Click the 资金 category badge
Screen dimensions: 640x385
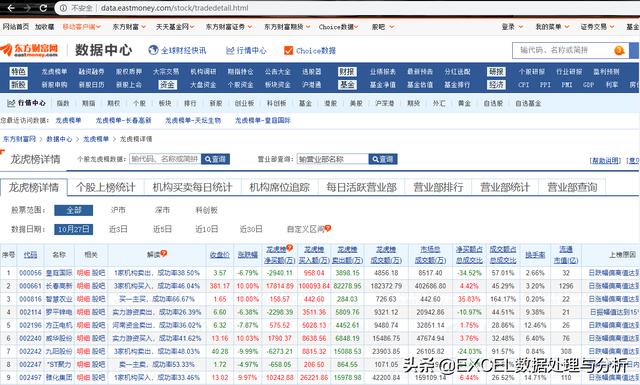[x=167, y=85]
